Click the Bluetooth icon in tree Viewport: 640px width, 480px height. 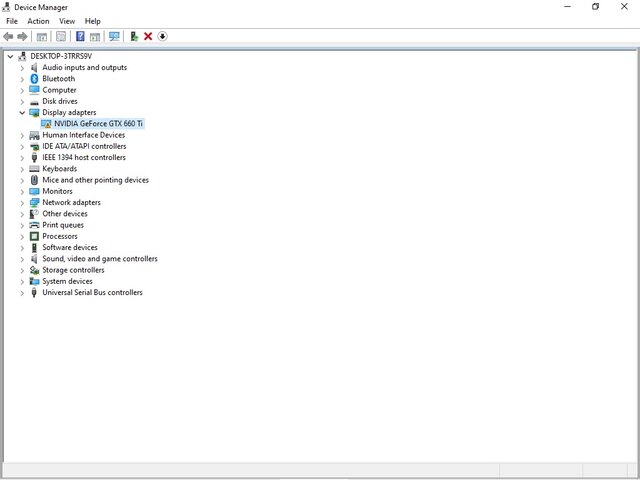[x=34, y=79]
